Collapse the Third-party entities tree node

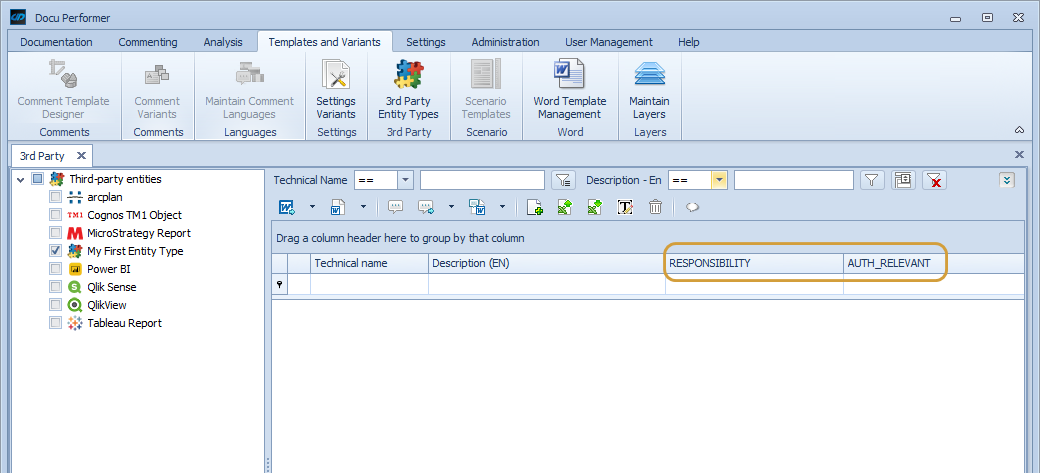point(21,180)
